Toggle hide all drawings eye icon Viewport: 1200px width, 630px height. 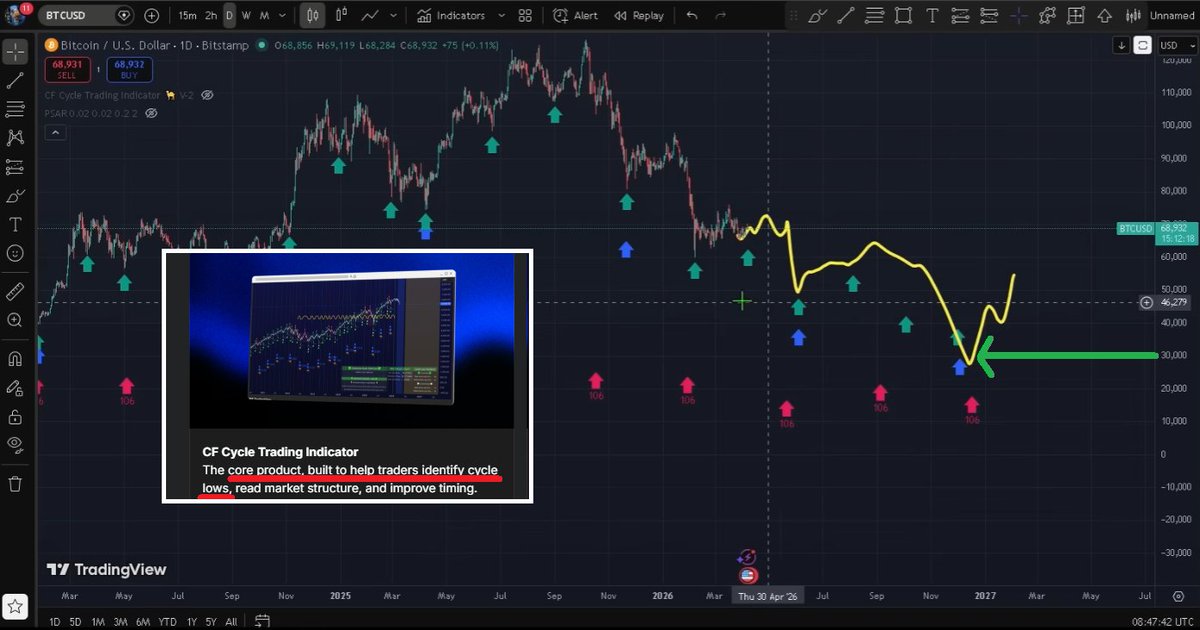coord(15,445)
